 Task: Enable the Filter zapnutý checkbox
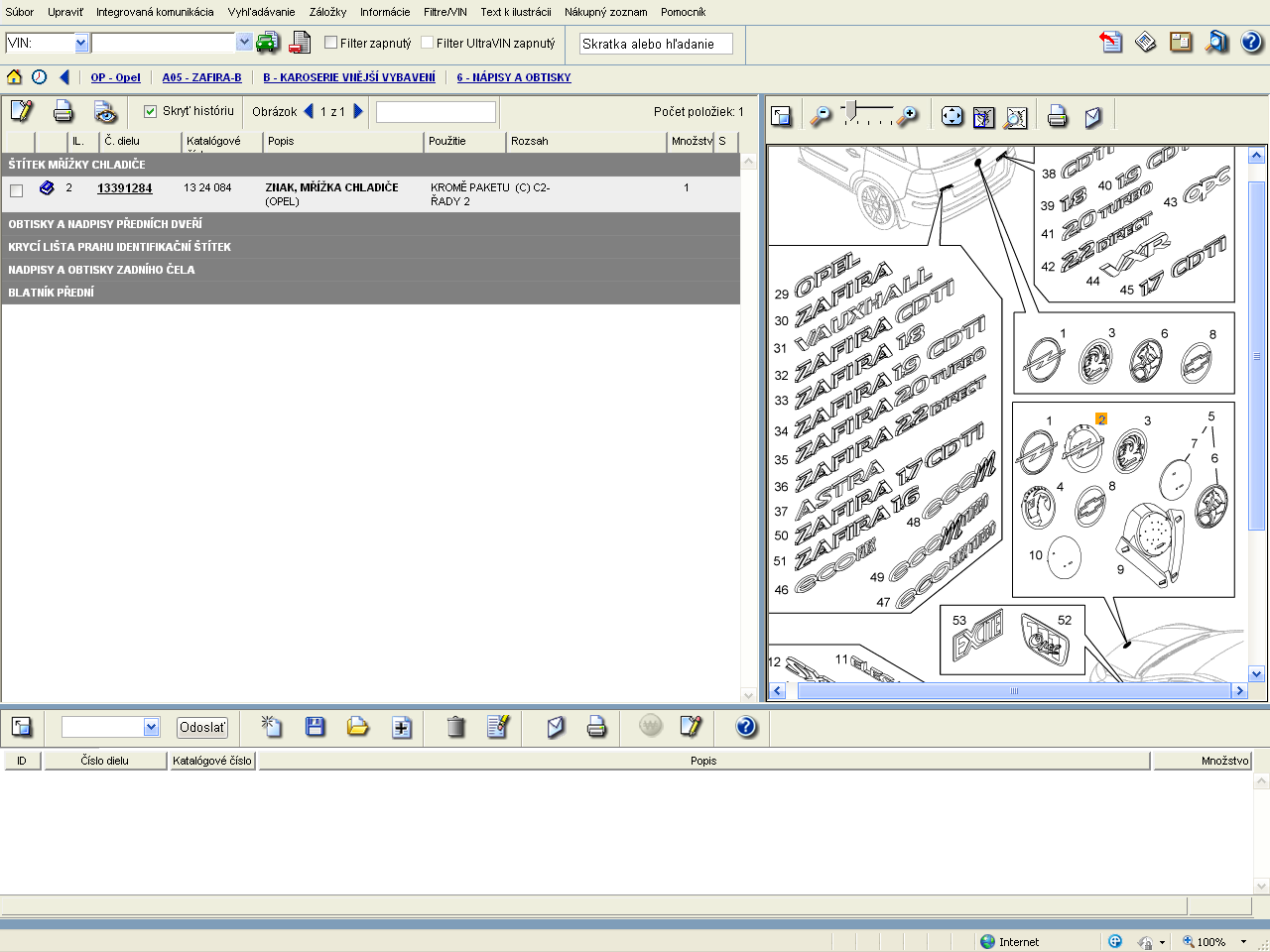331,43
